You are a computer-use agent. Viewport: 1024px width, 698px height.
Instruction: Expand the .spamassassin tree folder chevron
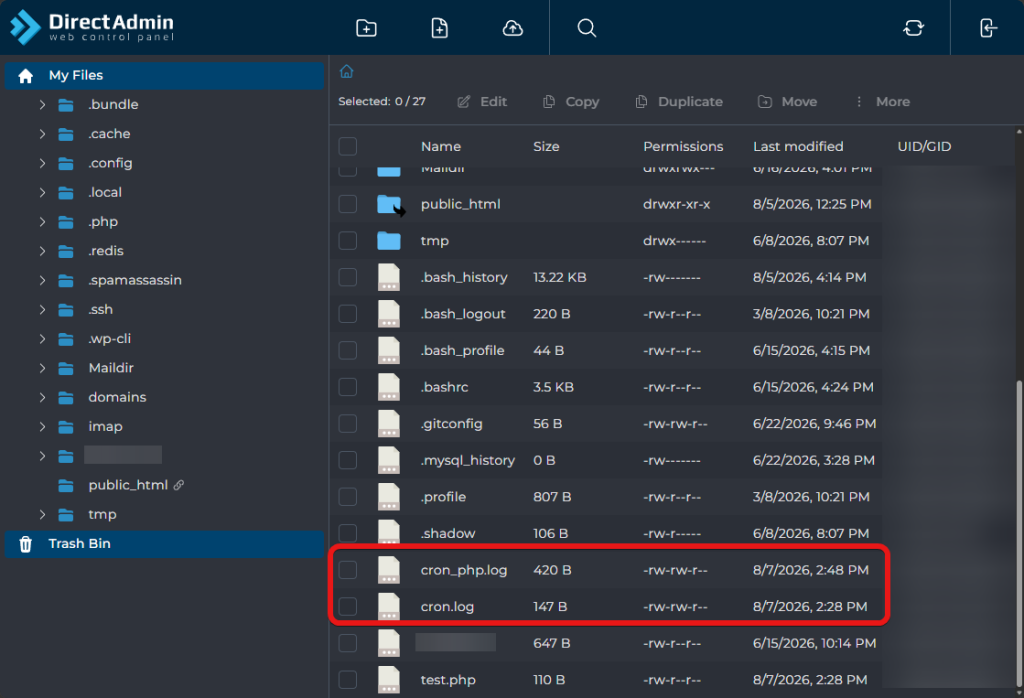(x=42, y=281)
